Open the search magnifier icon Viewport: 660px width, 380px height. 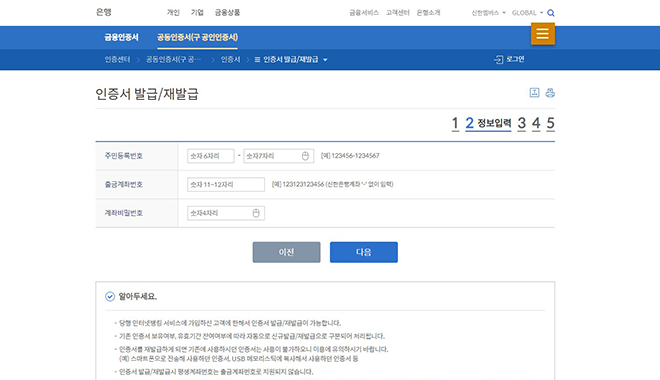pyautogui.click(x=551, y=13)
